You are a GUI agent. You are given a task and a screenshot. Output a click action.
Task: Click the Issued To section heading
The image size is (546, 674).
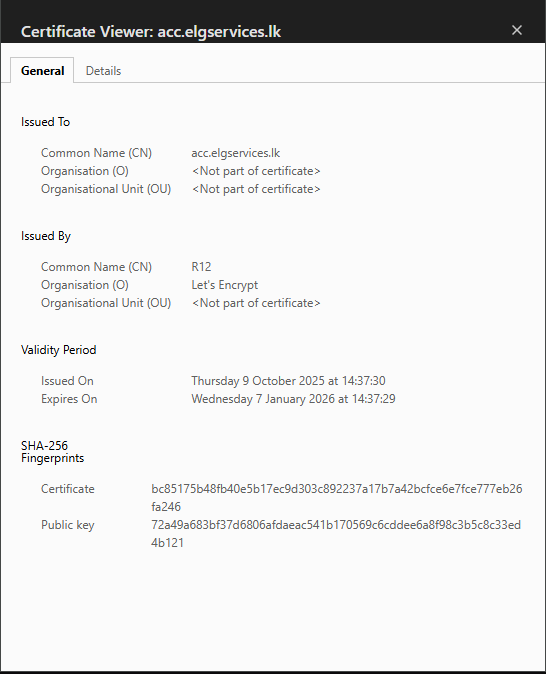coord(46,122)
